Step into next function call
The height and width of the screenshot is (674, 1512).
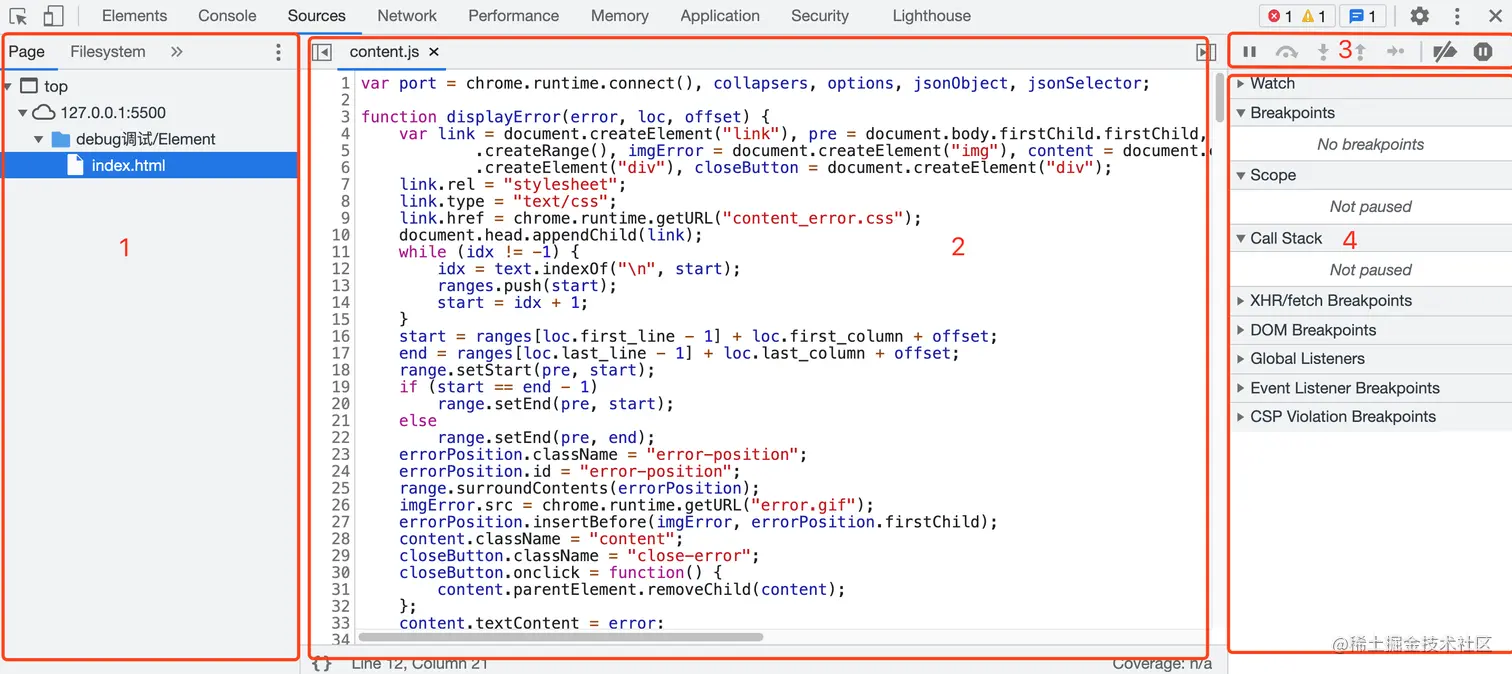point(1323,52)
